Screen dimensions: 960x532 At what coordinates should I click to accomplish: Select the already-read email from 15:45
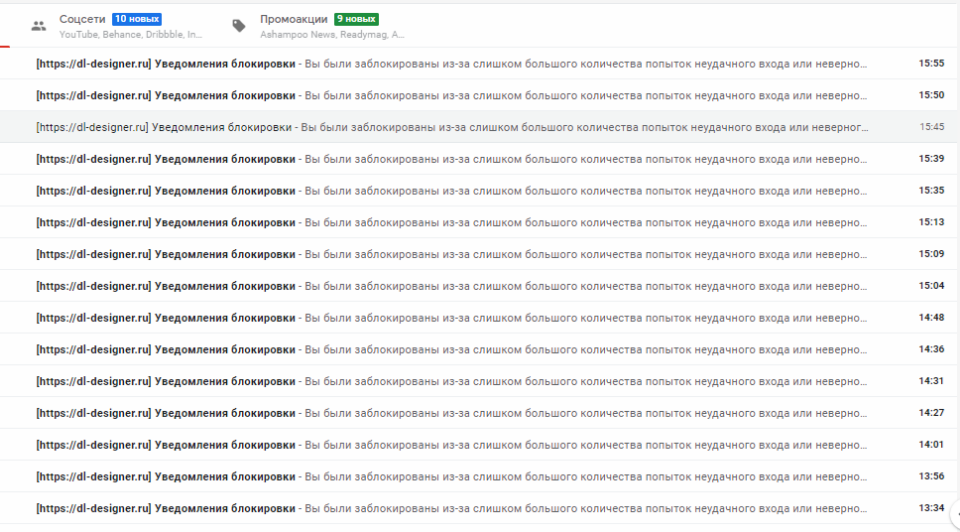(450, 127)
